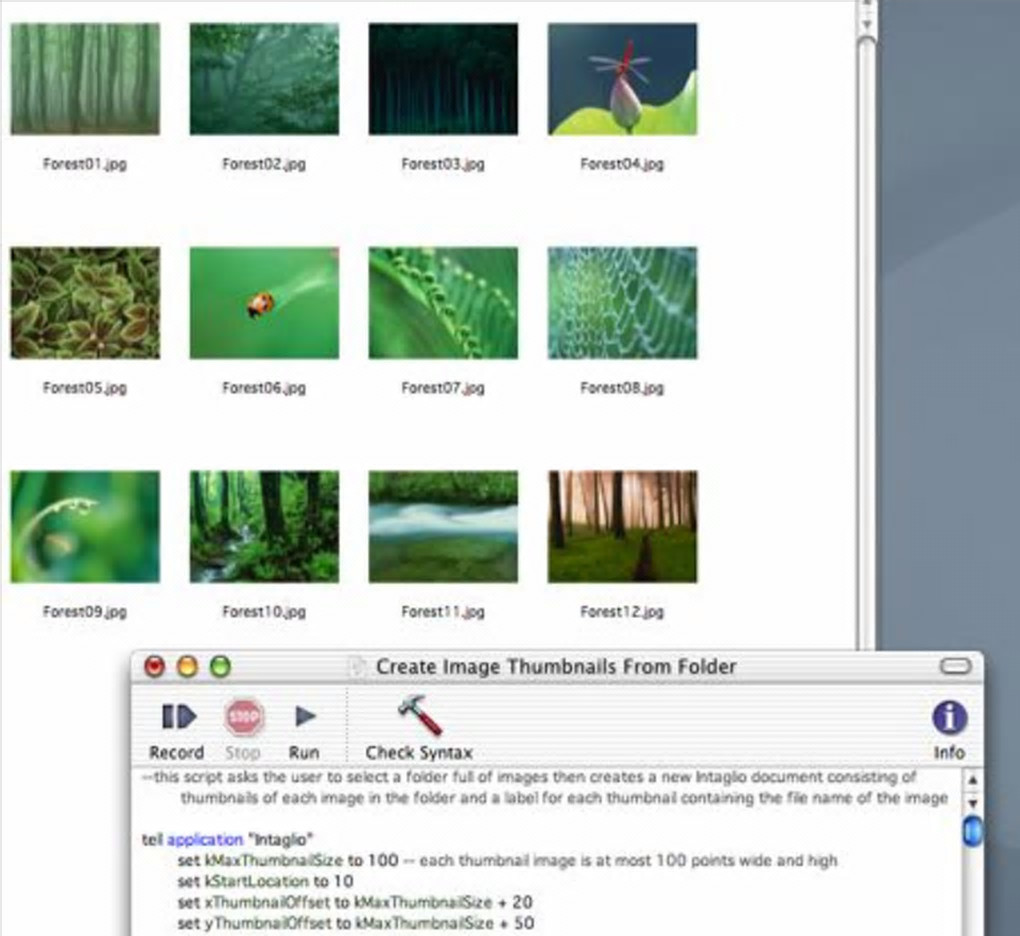Click the image window scrollbar arrow
1020x936 pixels.
[x=866, y=25]
